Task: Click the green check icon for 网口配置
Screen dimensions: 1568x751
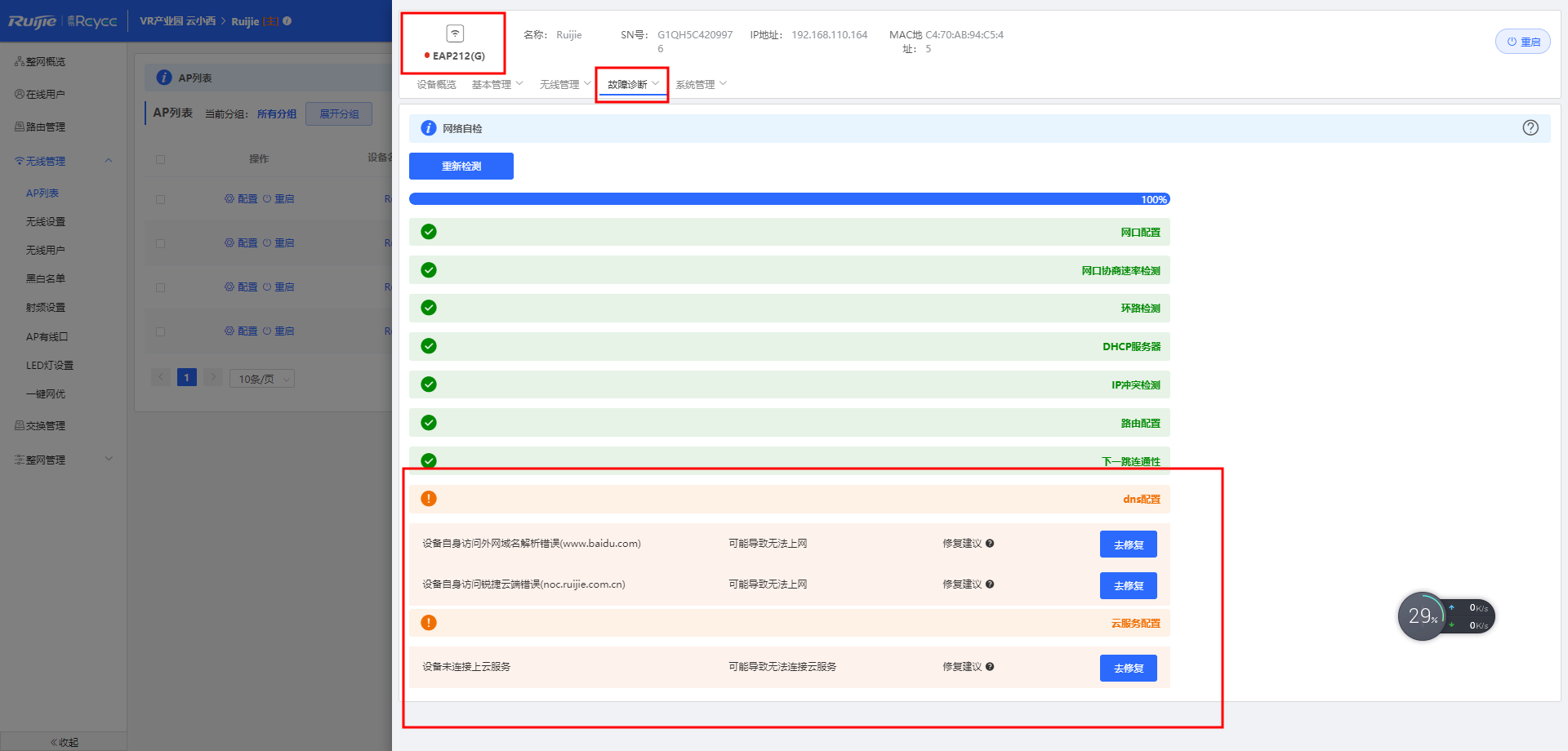Action: (x=429, y=232)
